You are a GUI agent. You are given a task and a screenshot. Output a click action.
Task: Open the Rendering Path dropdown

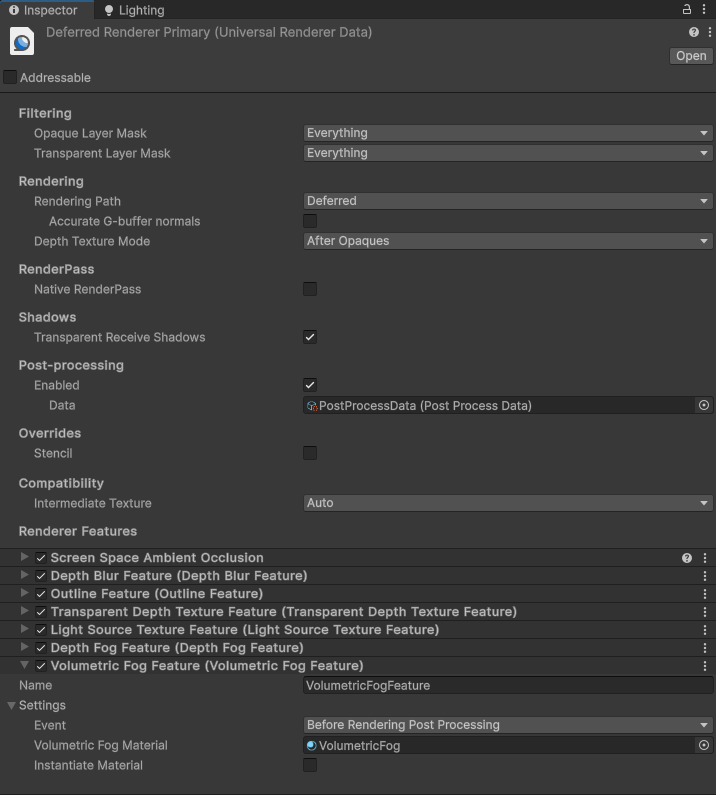[x=508, y=201]
